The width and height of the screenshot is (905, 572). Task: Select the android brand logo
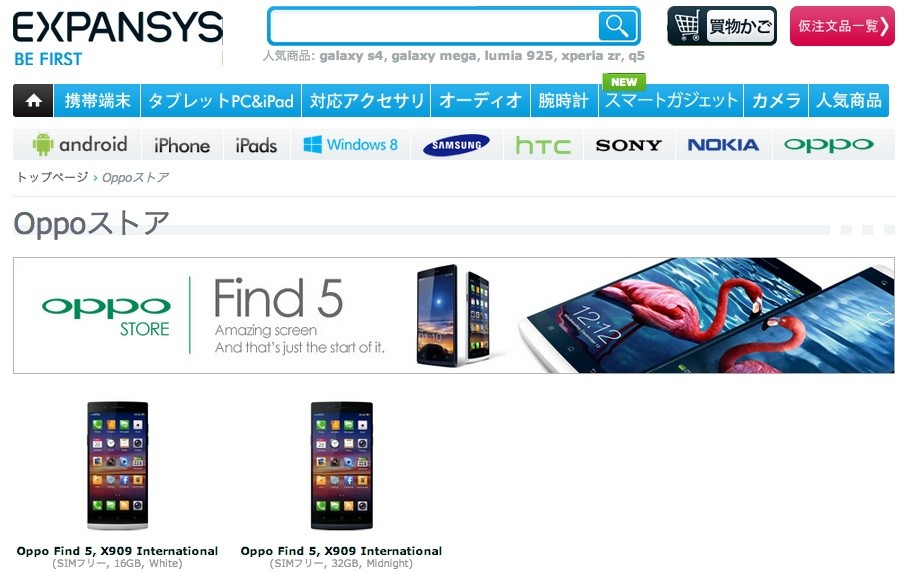tap(80, 144)
